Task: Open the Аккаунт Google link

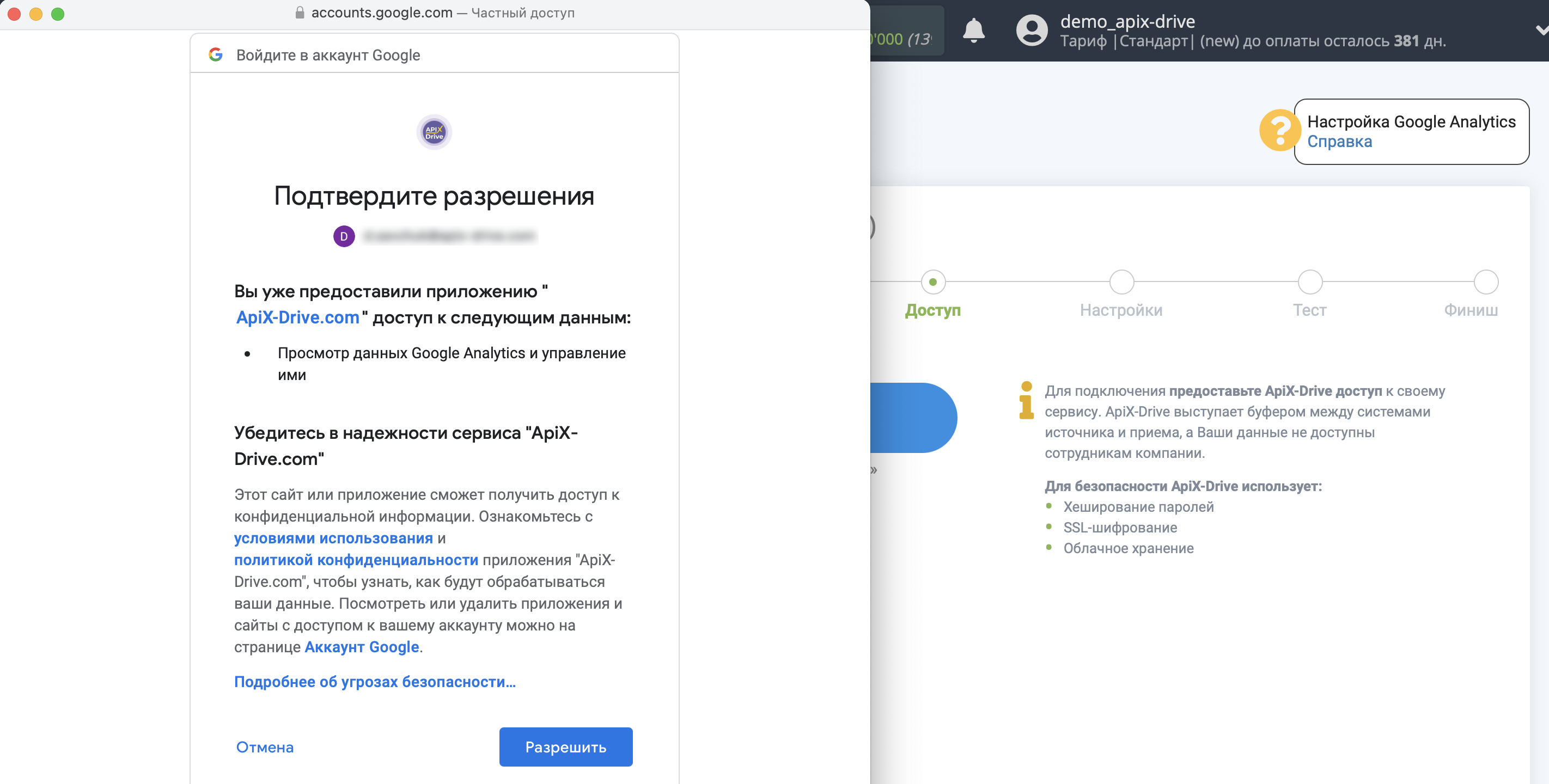Action: click(362, 647)
